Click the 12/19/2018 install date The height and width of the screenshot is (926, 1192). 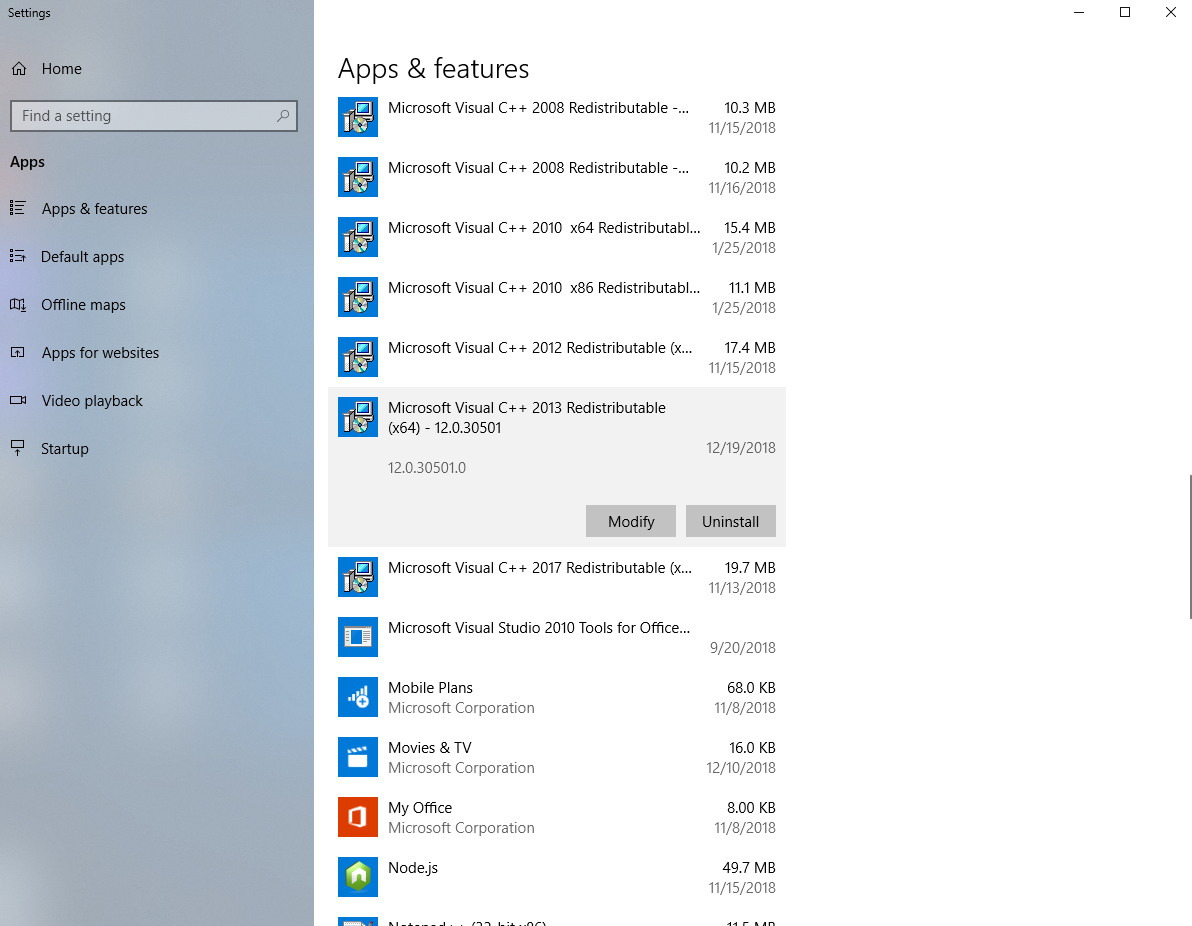[740, 448]
